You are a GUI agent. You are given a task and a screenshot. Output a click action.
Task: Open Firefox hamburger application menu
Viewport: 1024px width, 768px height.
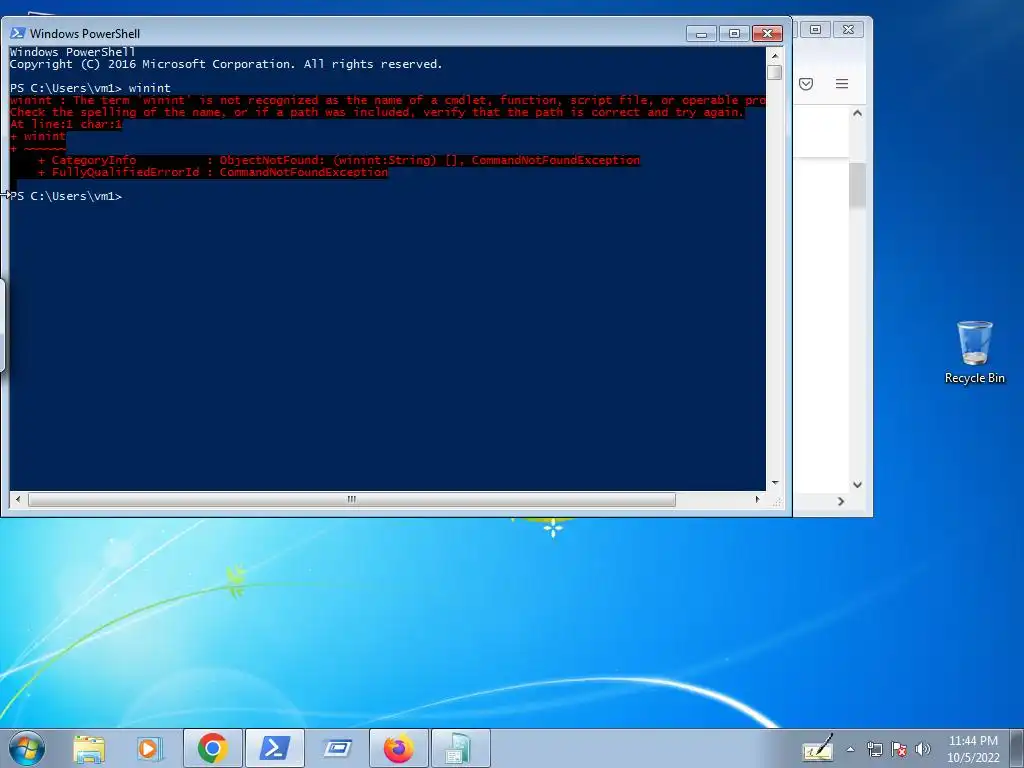tap(842, 84)
